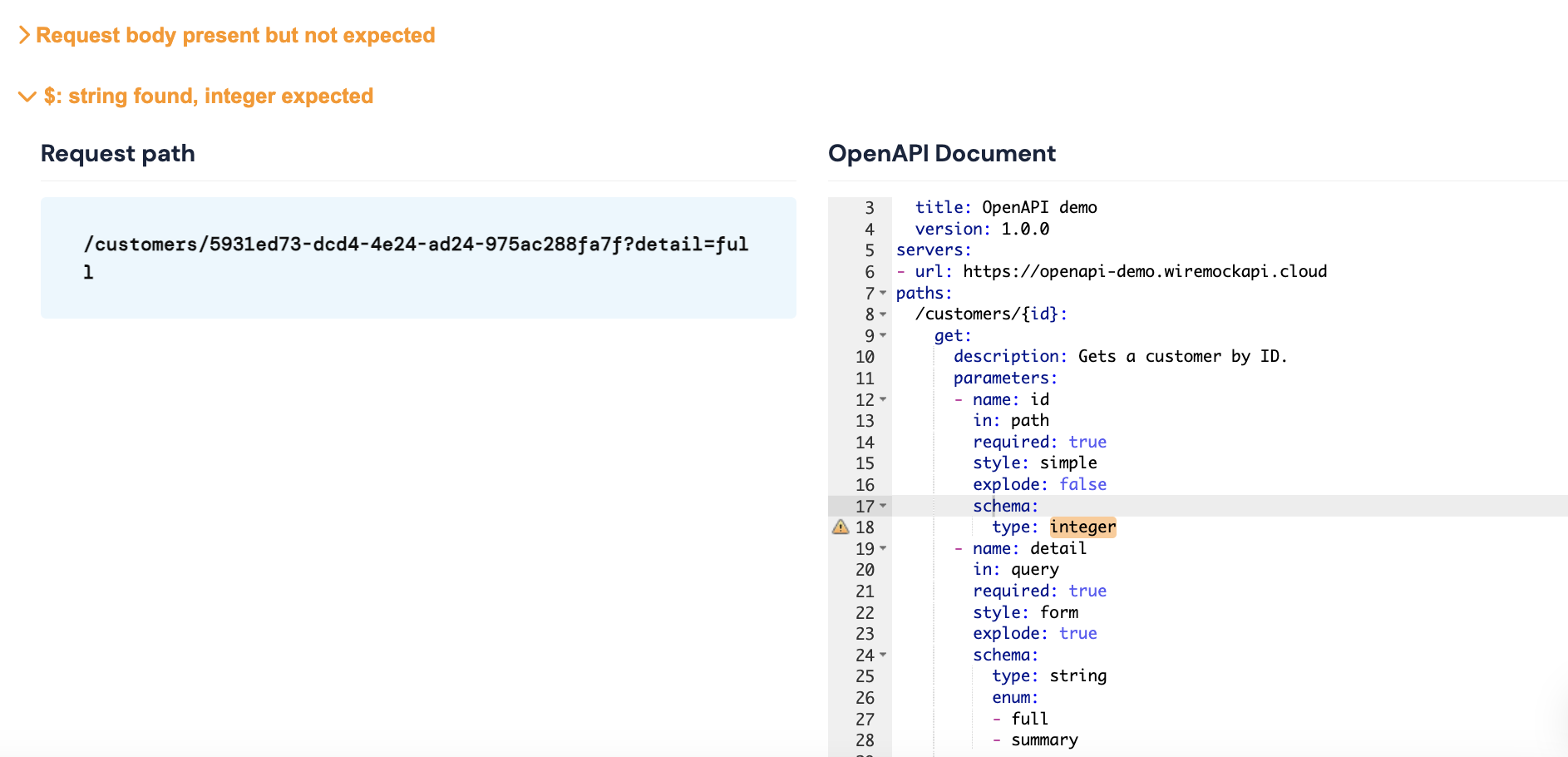Click the request path text box
Image resolution: width=1568 pixels, height=757 pixels.
coord(418,258)
